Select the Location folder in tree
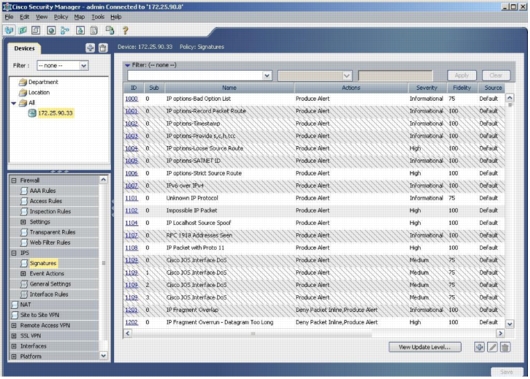The image size is (530, 379). (x=39, y=92)
